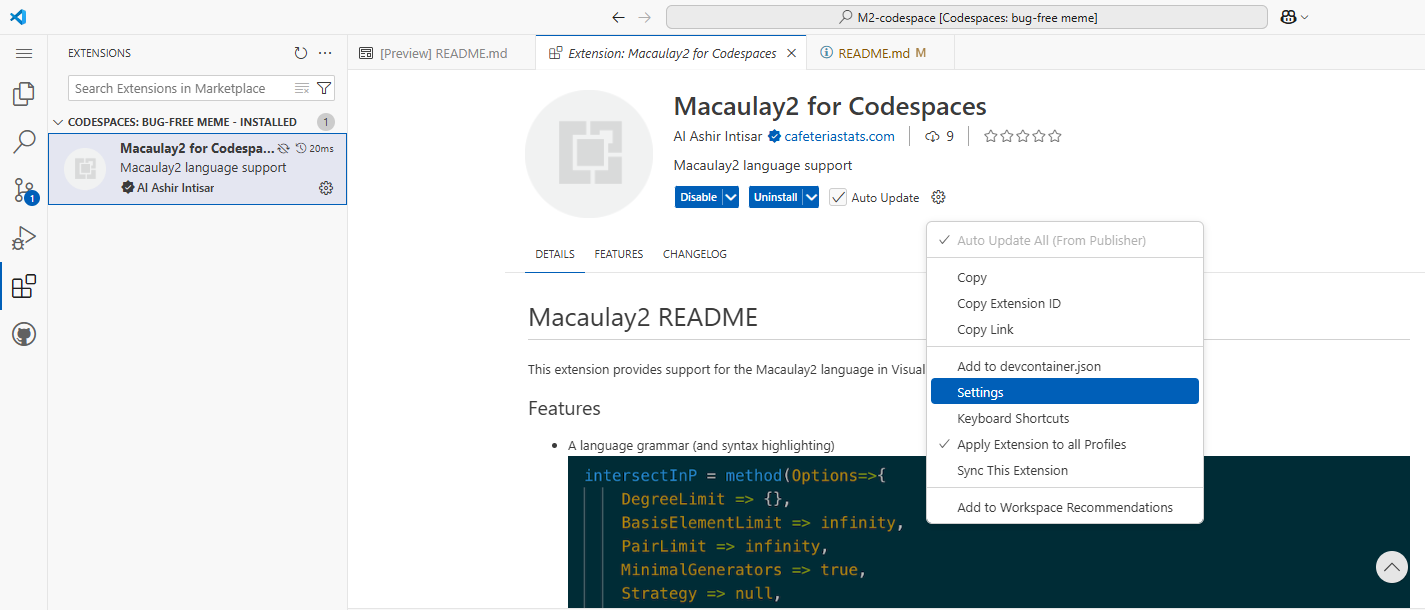The width and height of the screenshot is (1425, 610).
Task: Toggle Auto Update All (From Publisher)
Action: point(1065,240)
